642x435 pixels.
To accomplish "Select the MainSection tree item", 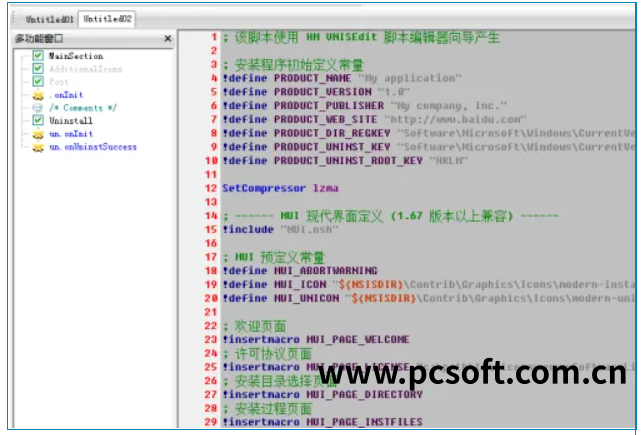I will click(x=75, y=56).
